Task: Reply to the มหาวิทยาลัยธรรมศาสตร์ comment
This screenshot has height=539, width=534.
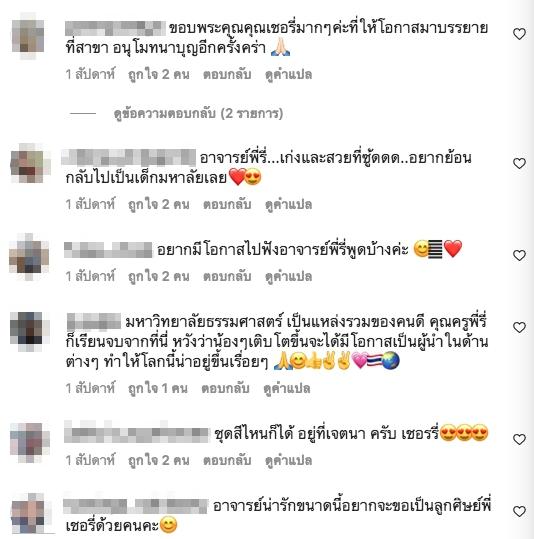Action: (x=225, y=388)
